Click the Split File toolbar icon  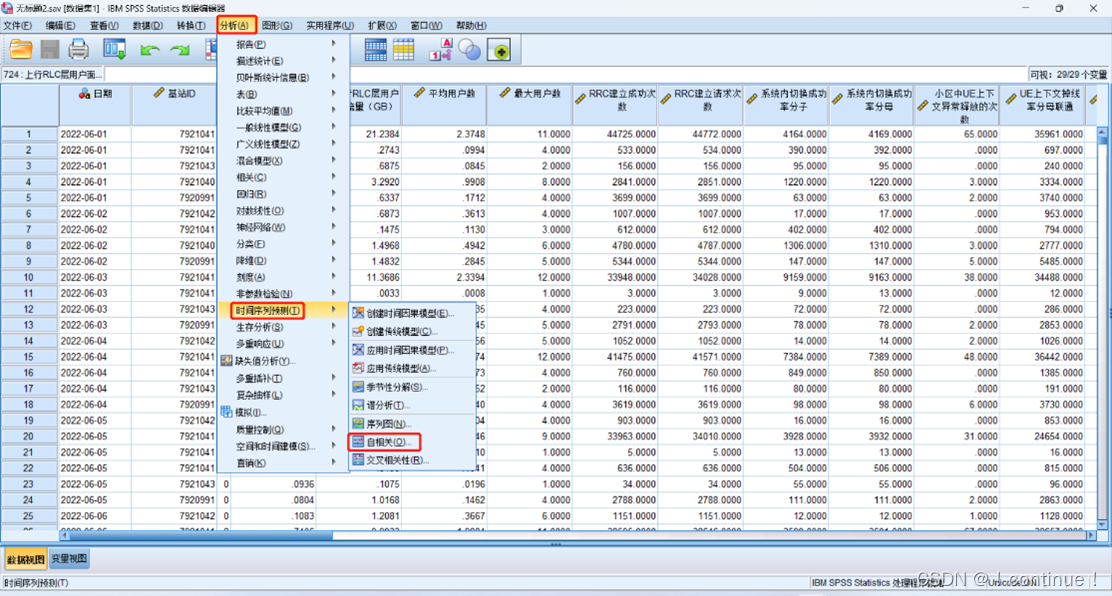374,50
